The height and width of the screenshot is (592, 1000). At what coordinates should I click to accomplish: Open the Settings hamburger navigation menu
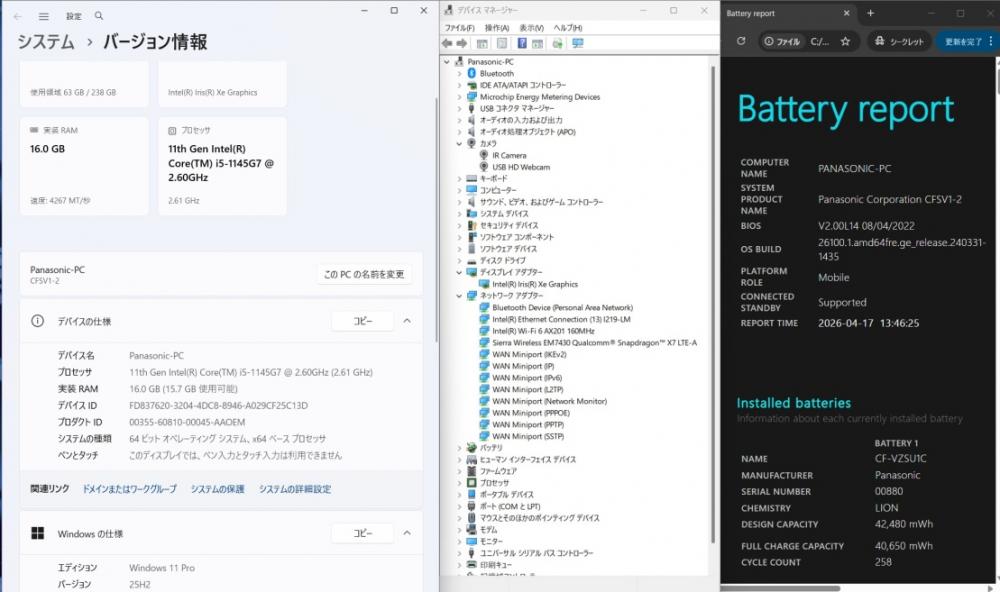44,16
